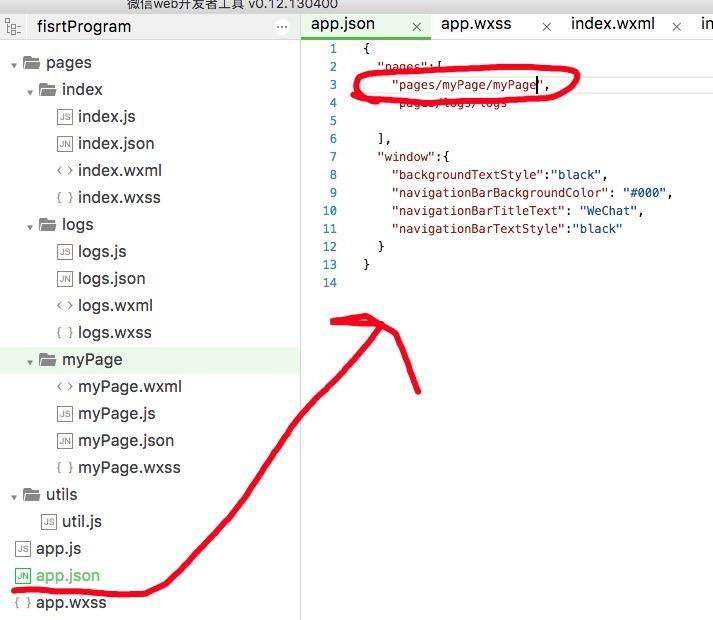The height and width of the screenshot is (620, 713).
Task: Open app.js in the file tree
Action: (x=58, y=549)
